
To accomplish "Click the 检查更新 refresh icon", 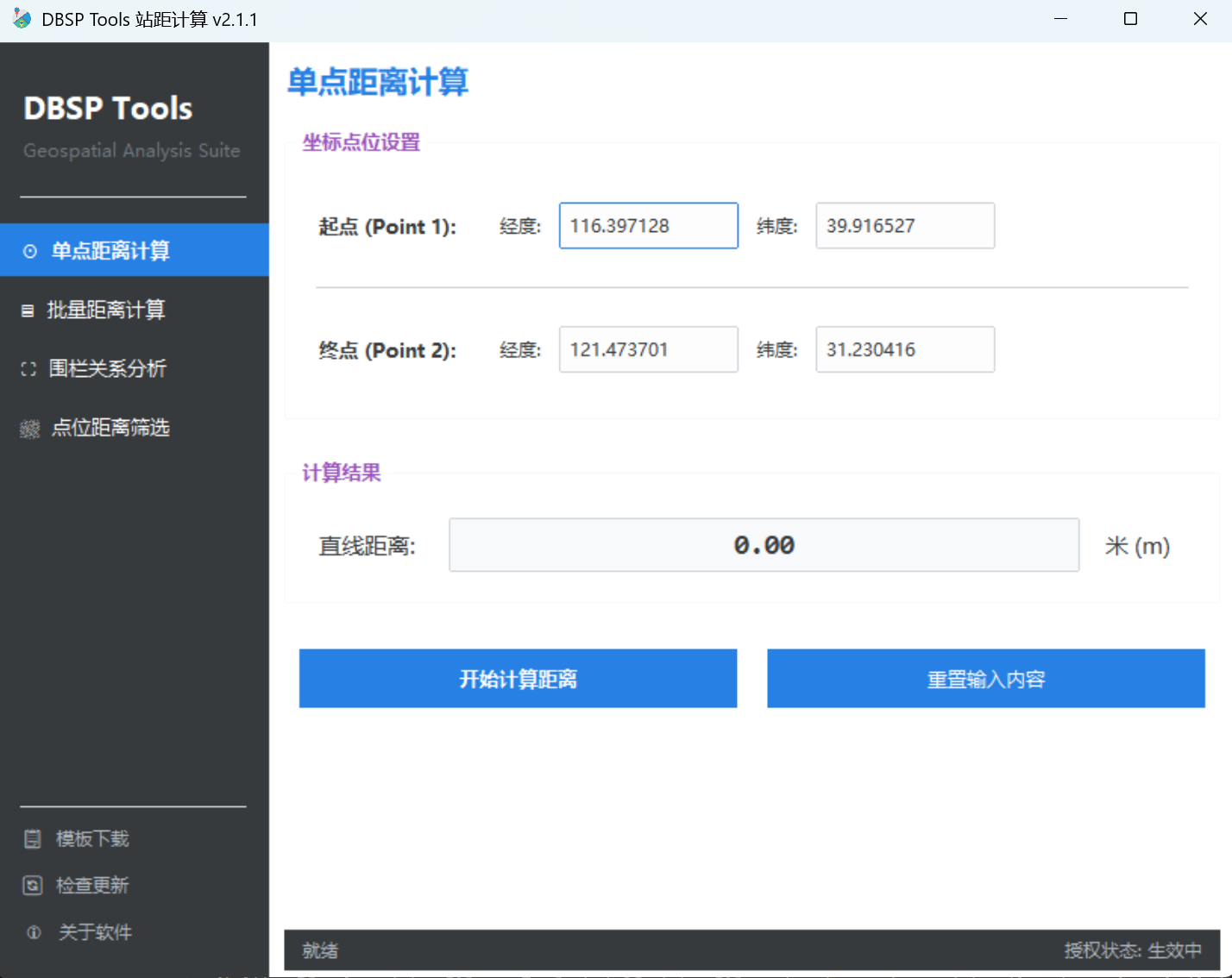I will point(32,885).
